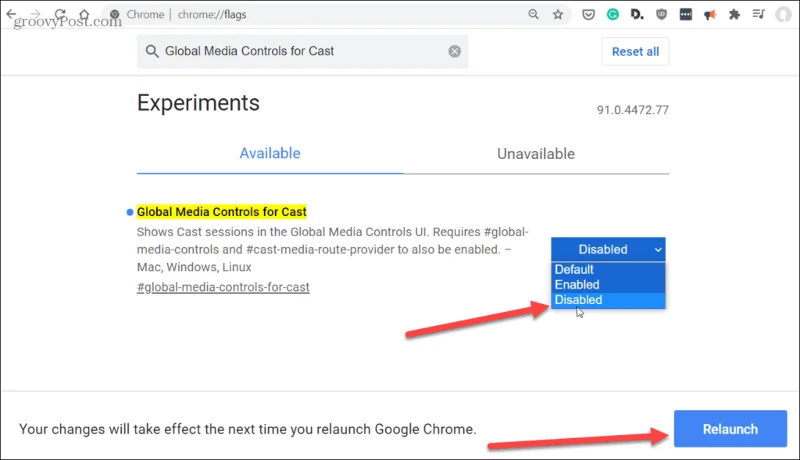Click the Reset all button
This screenshot has width=800, height=460.
click(x=635, y=52)
